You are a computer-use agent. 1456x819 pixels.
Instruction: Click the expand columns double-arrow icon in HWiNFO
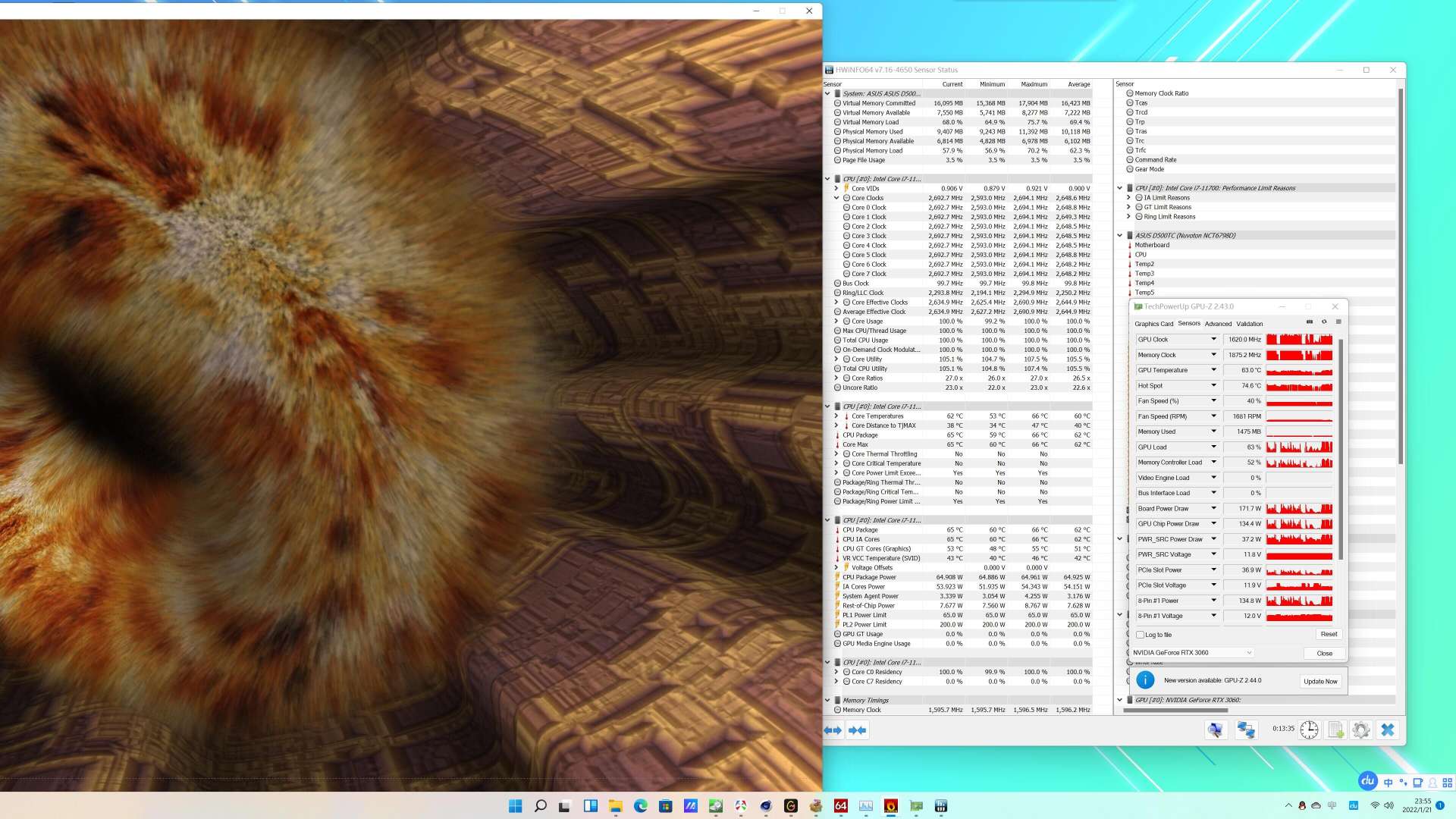(x=833, y=730)
